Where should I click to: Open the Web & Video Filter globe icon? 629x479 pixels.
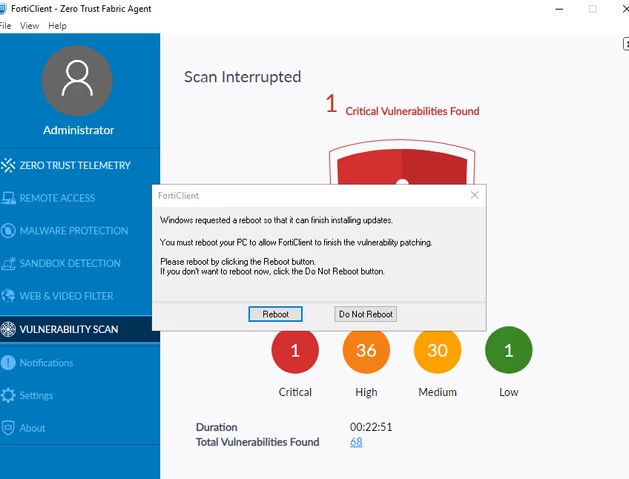click(8, 296)
